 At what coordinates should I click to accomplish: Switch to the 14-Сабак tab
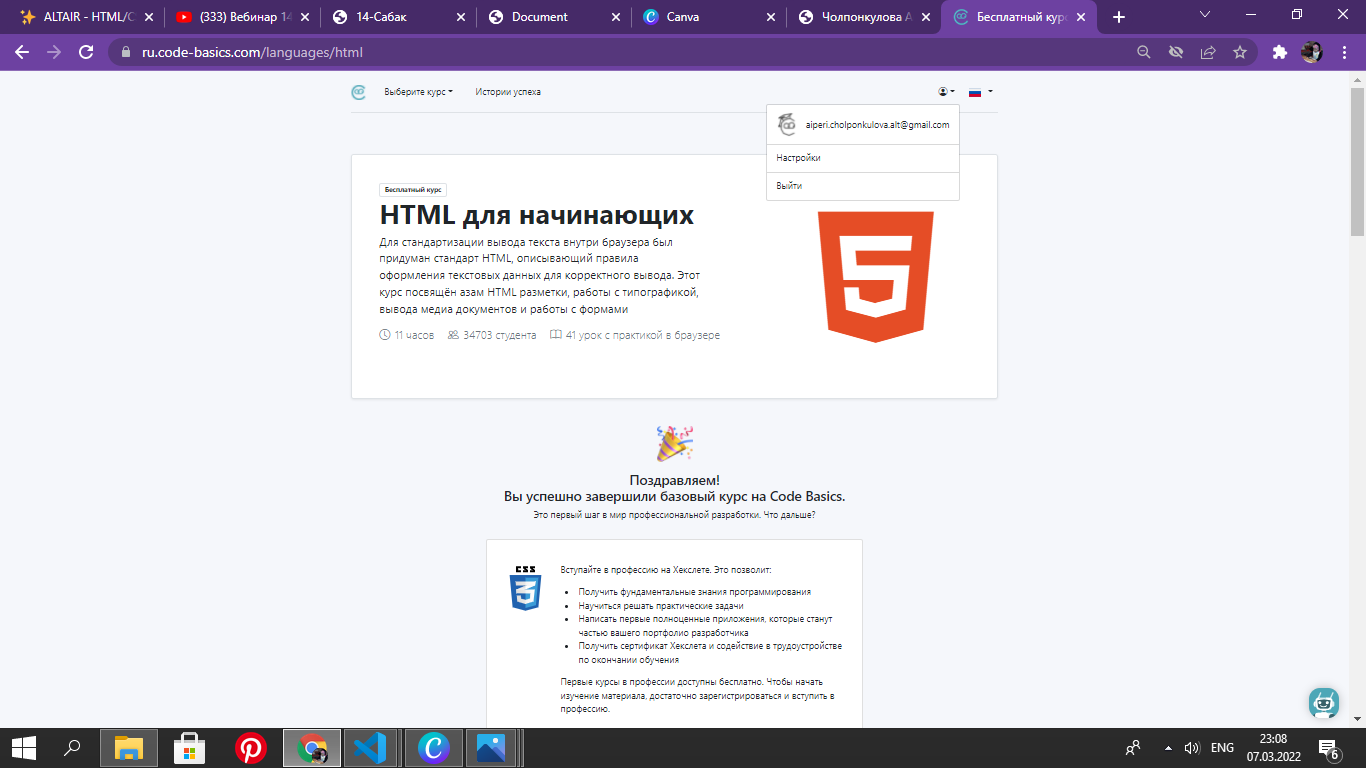[397, 17]
